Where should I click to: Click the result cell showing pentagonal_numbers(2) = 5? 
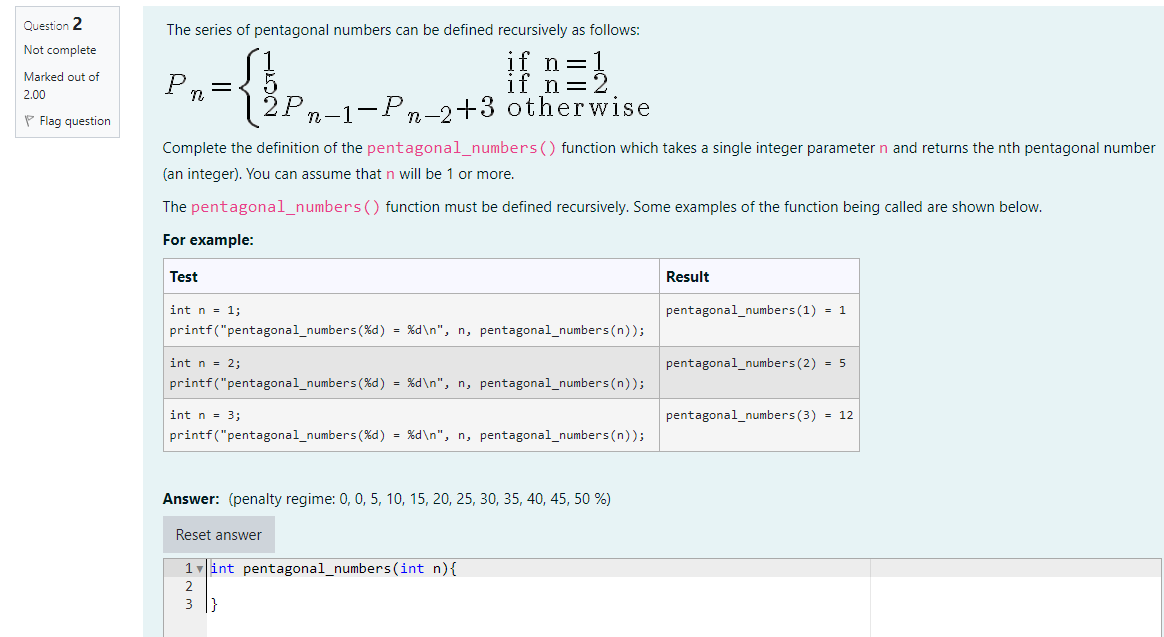click(x=757, y=363)
